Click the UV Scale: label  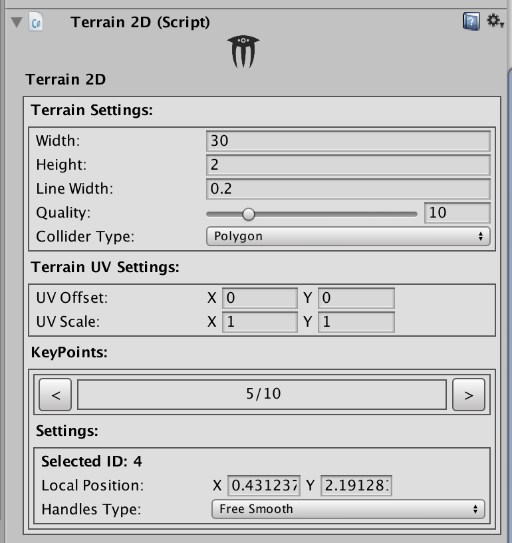point(68,322)
